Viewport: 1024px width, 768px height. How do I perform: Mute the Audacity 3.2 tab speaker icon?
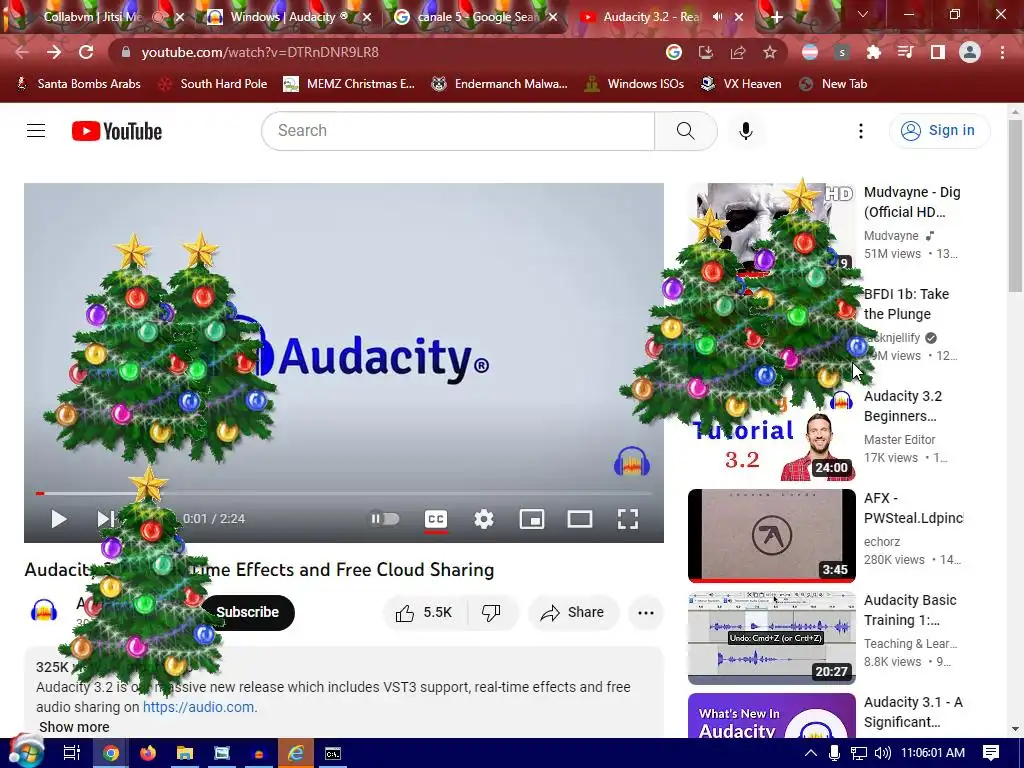click(x=718, y=17)
